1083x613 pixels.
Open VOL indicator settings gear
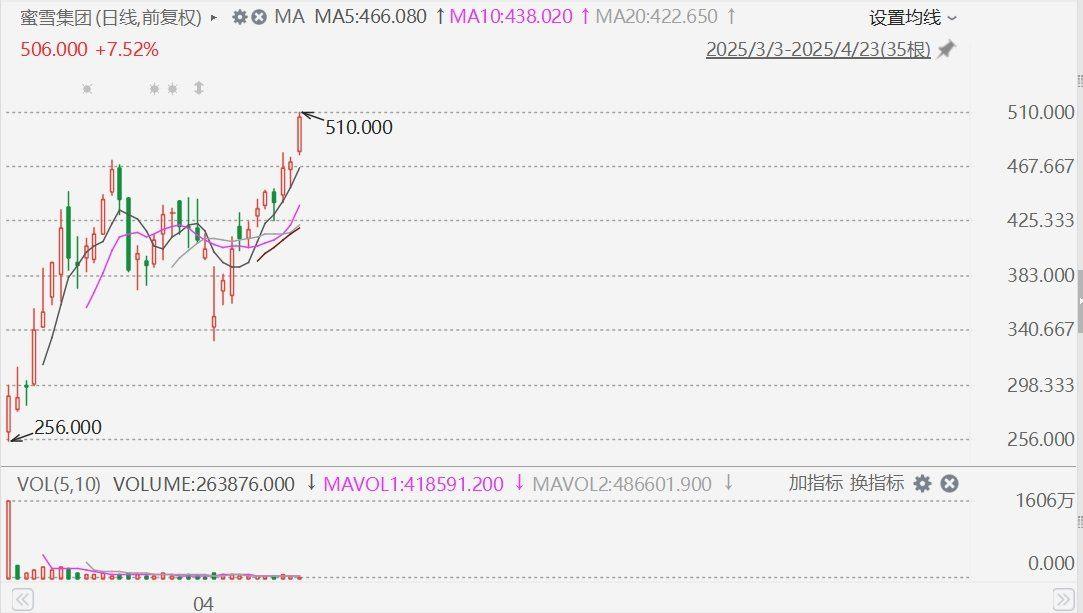pyautogui.click(x=922, y=484)
